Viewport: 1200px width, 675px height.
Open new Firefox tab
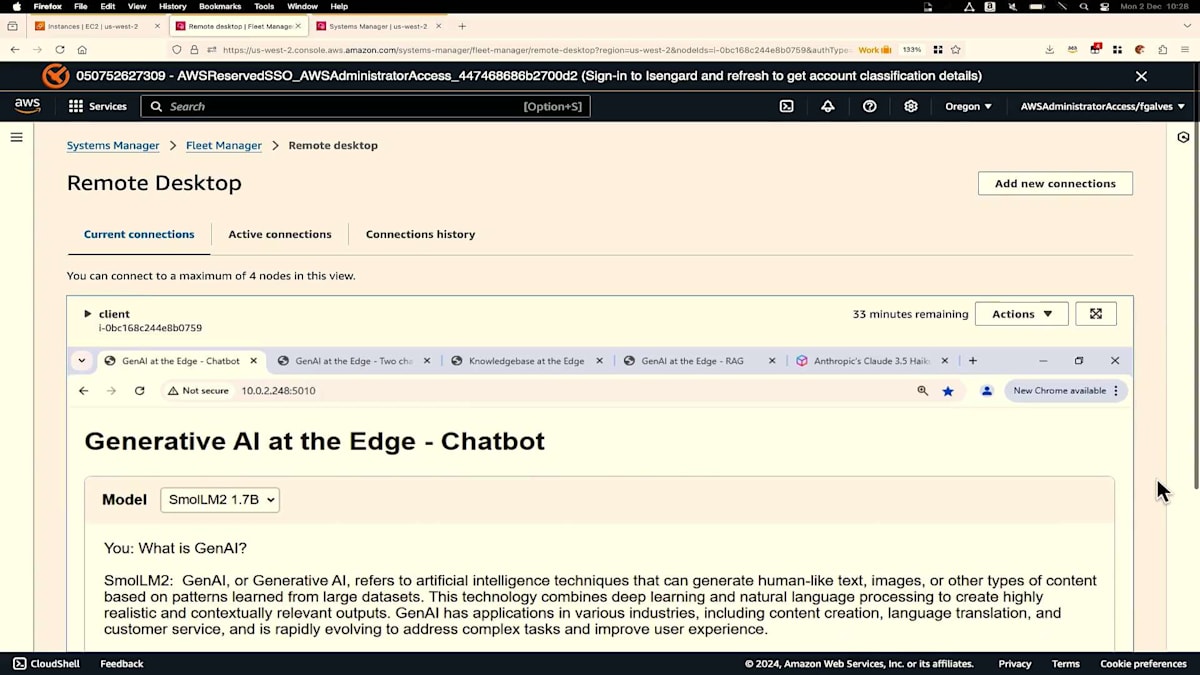462,26
